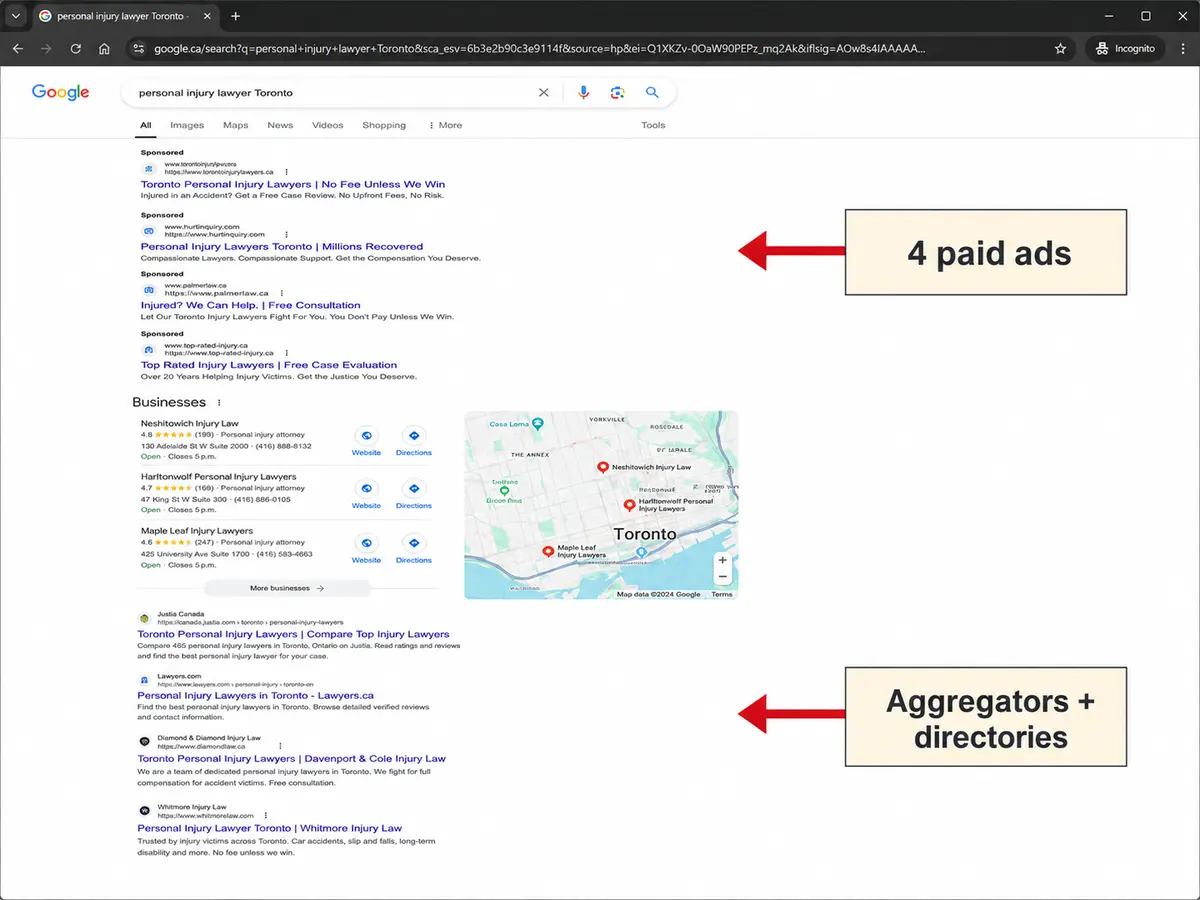Open Toronto Personal Injury Lawyers No Fee ad
The width and height of the screenshot is (1200, 900).
[x=293, y=184]
